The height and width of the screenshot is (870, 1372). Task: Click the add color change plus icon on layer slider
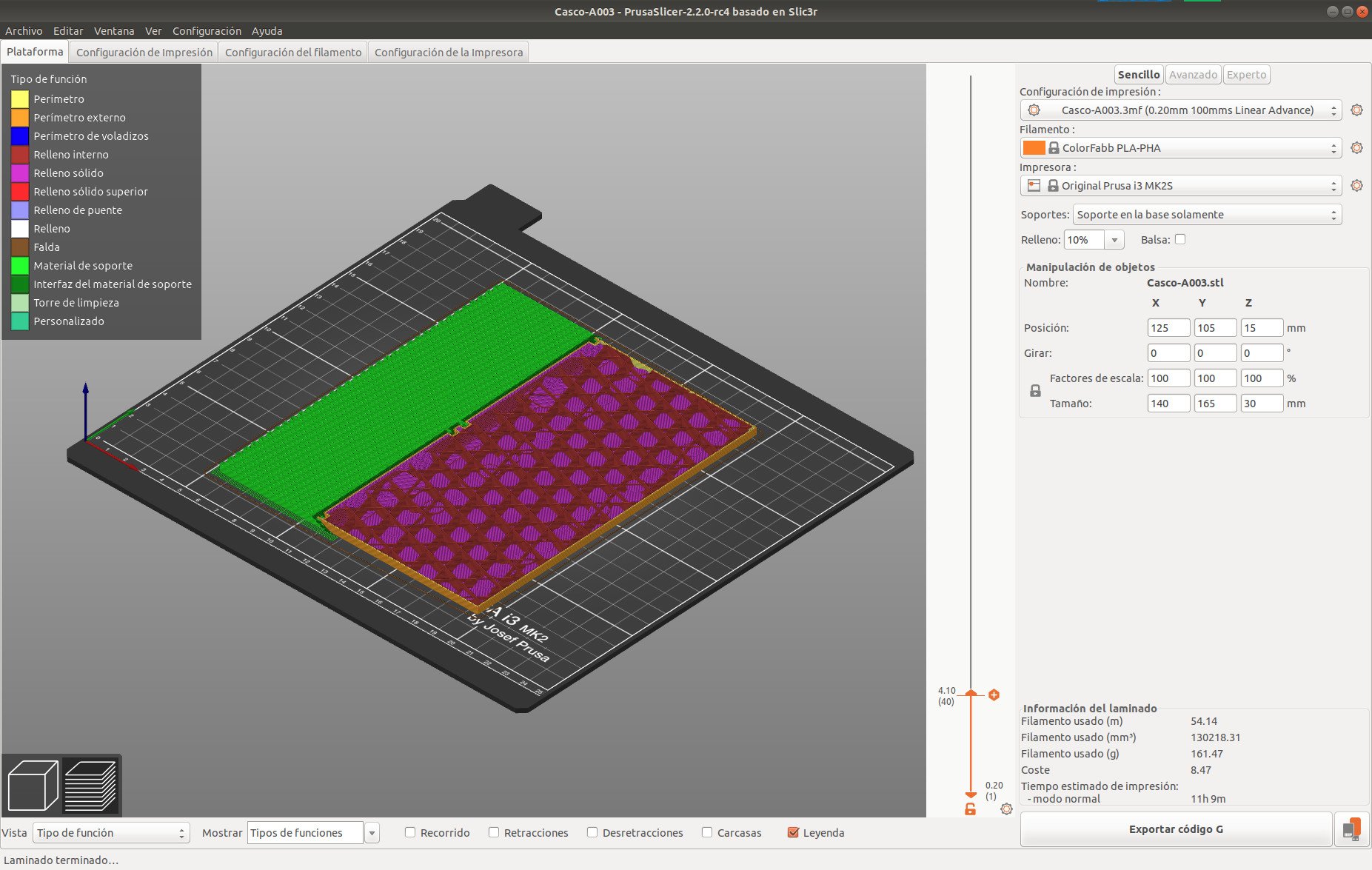(994, 695)
